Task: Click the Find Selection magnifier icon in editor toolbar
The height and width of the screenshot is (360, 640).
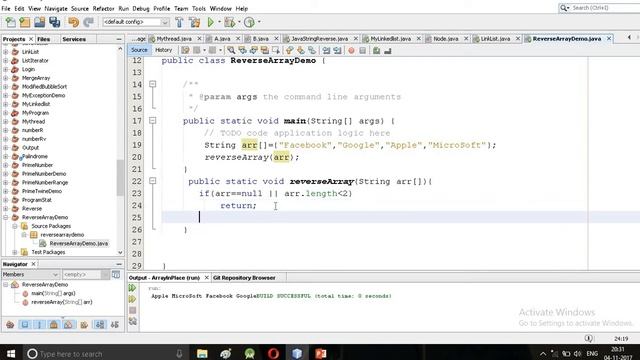Action: tap(231, 50)
